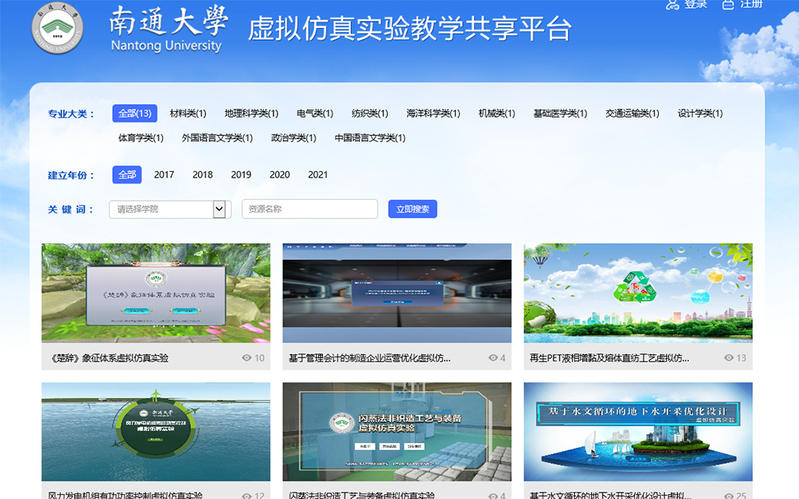Viewport: 799px width, 499px height.
Task: Open the 闪蒸法非织造工艺 experiment thumbnail
Action: [396, 432]
